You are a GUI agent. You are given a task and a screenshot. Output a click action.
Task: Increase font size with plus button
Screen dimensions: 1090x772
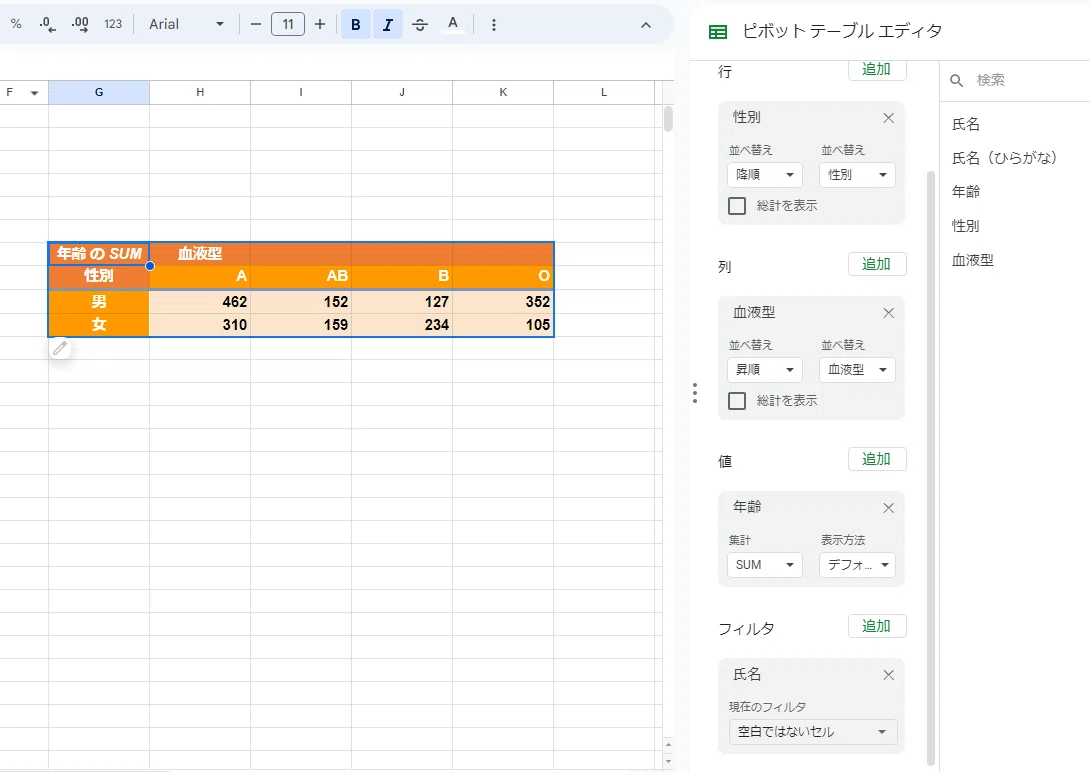[x=320, y=24]
